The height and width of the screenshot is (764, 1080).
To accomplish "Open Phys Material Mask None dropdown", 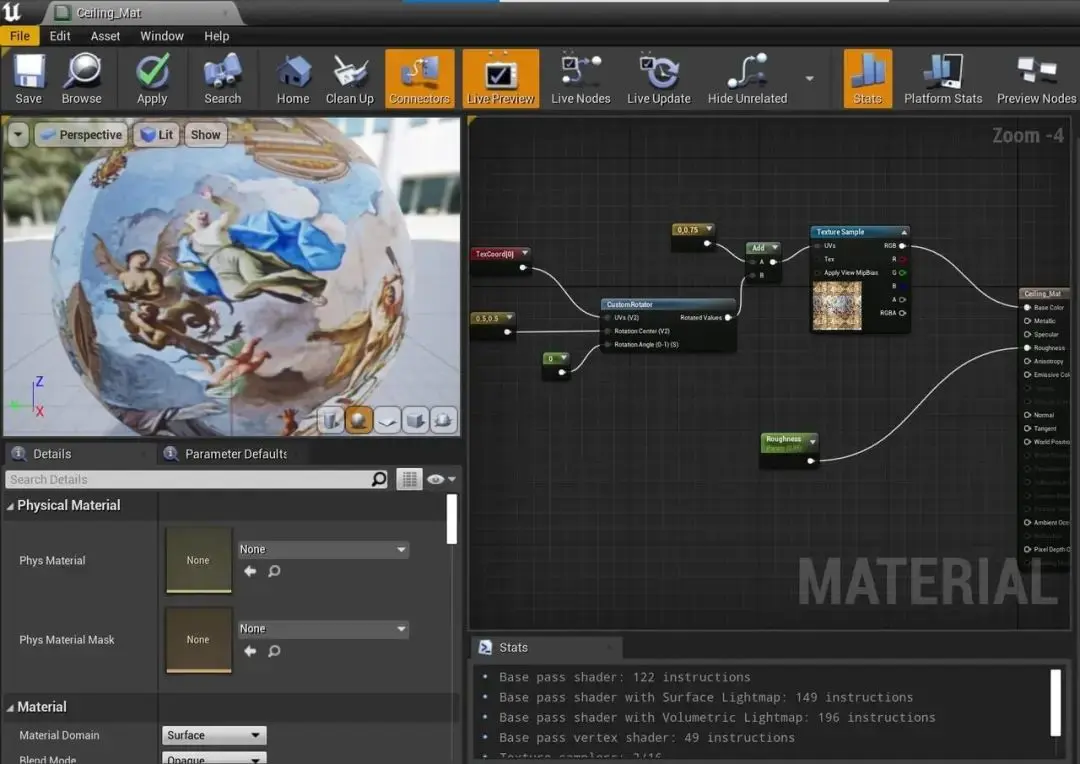I will pyautogui.click(x=322, y=628).
